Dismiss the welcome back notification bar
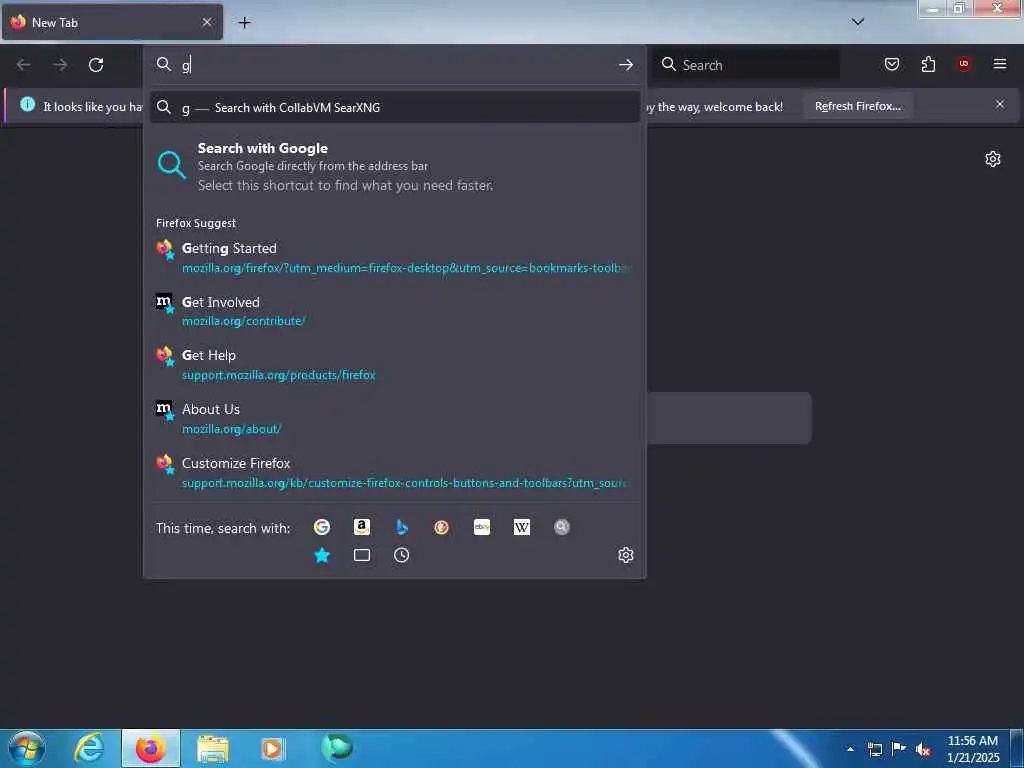 point(1000,104)
